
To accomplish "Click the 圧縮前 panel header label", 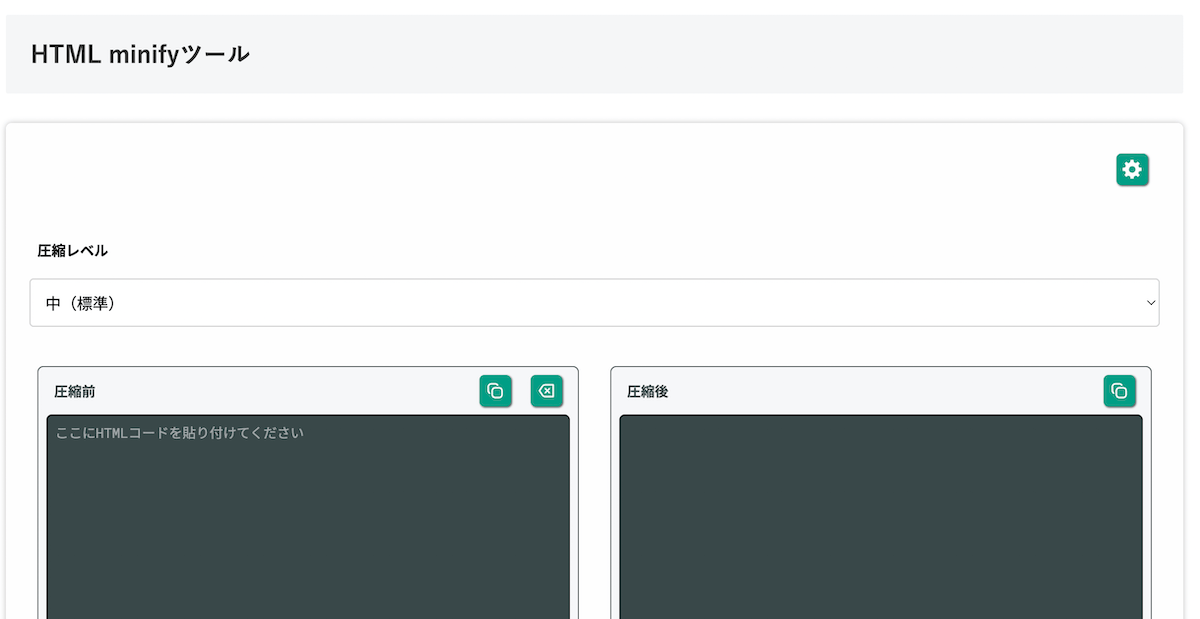I will point(77,391).
